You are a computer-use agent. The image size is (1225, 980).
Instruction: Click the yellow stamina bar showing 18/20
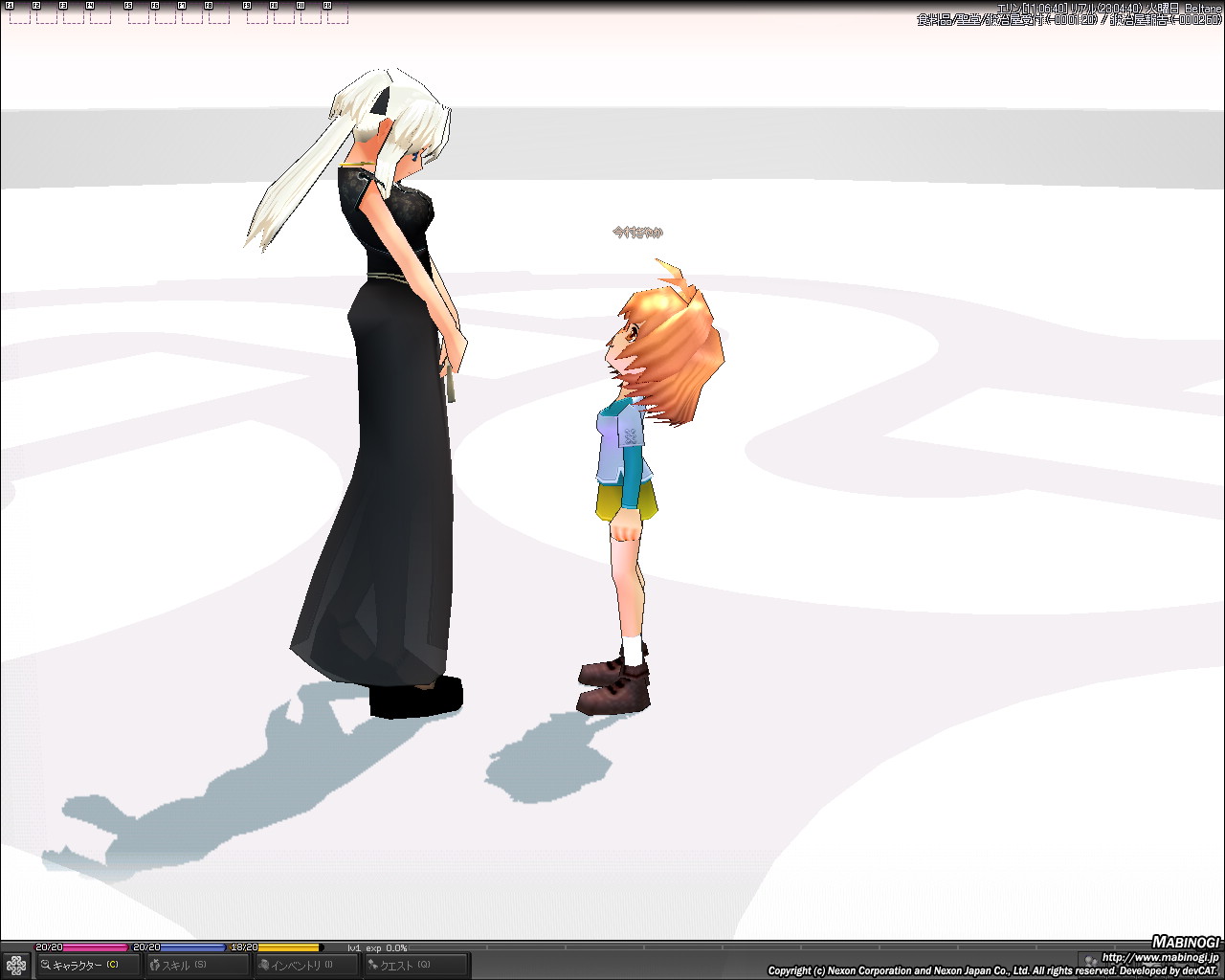pos(276,947)
